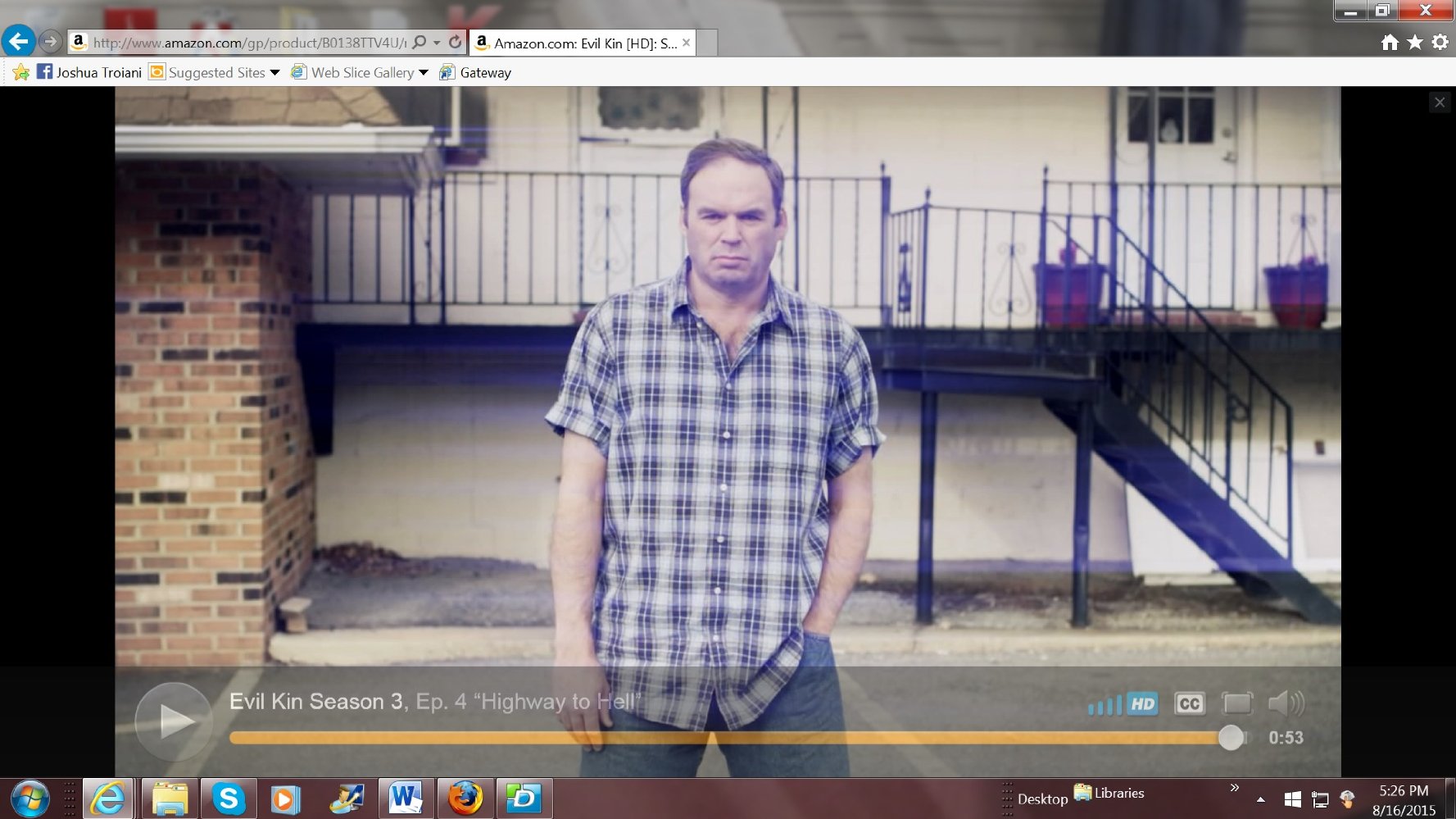Expand the Web Slice Gallery dropdown arrow
This screenshot has width=1456, height=819.
[424, 73]
